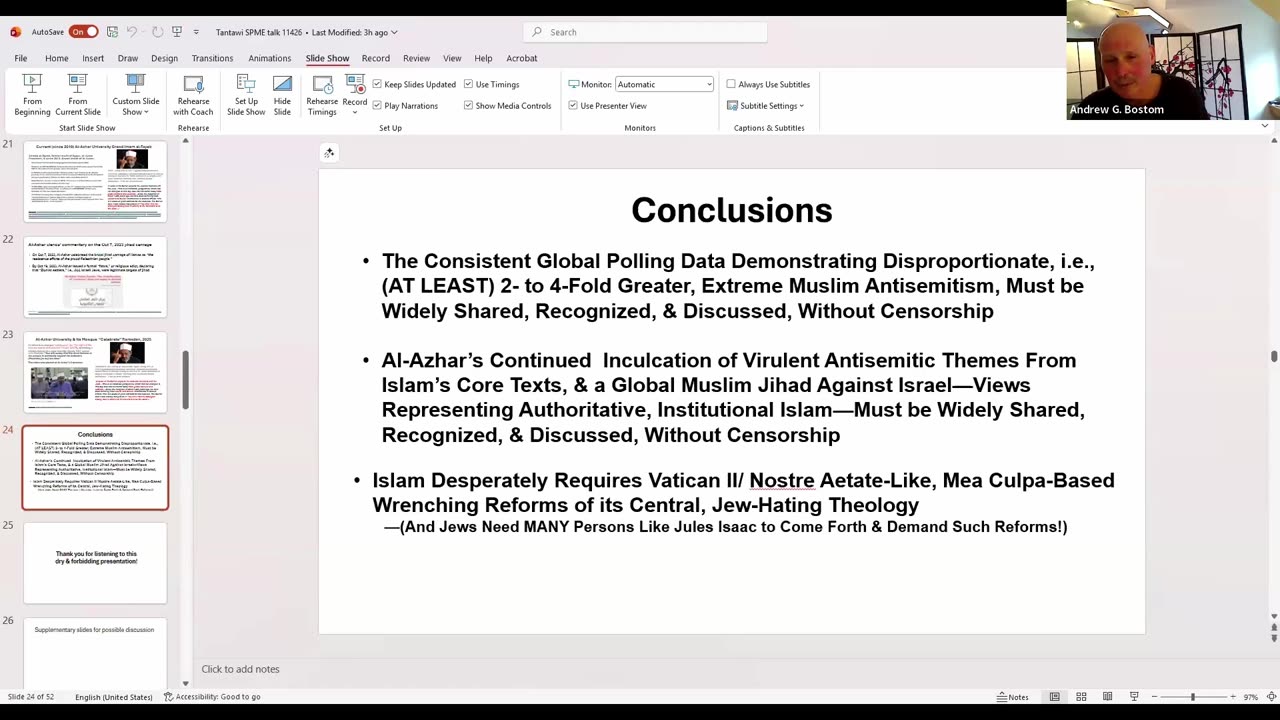Open the Home tab
1280x720 pixels.
[56, 58]
